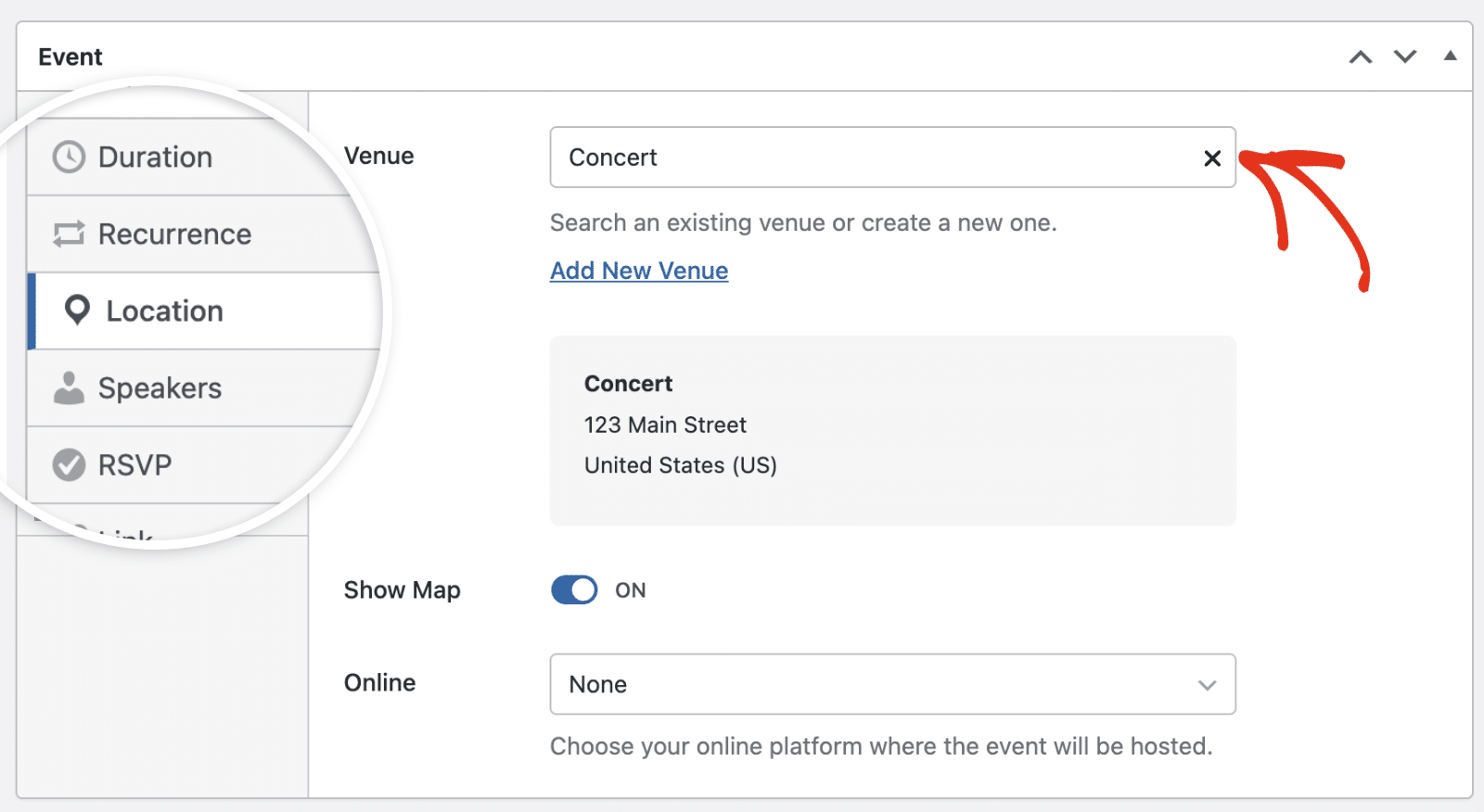
Task: Click the dropdown chevron in the Online field
Action: (1207, 685)
